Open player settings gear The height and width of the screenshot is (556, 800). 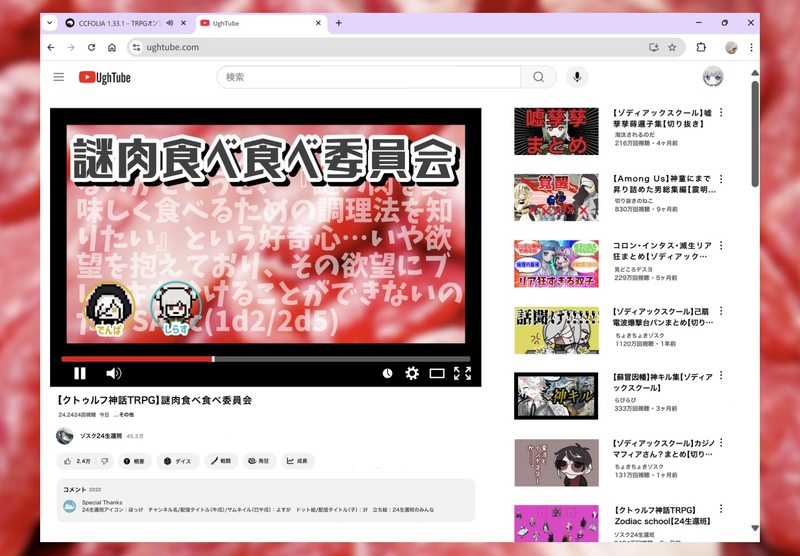412,373
